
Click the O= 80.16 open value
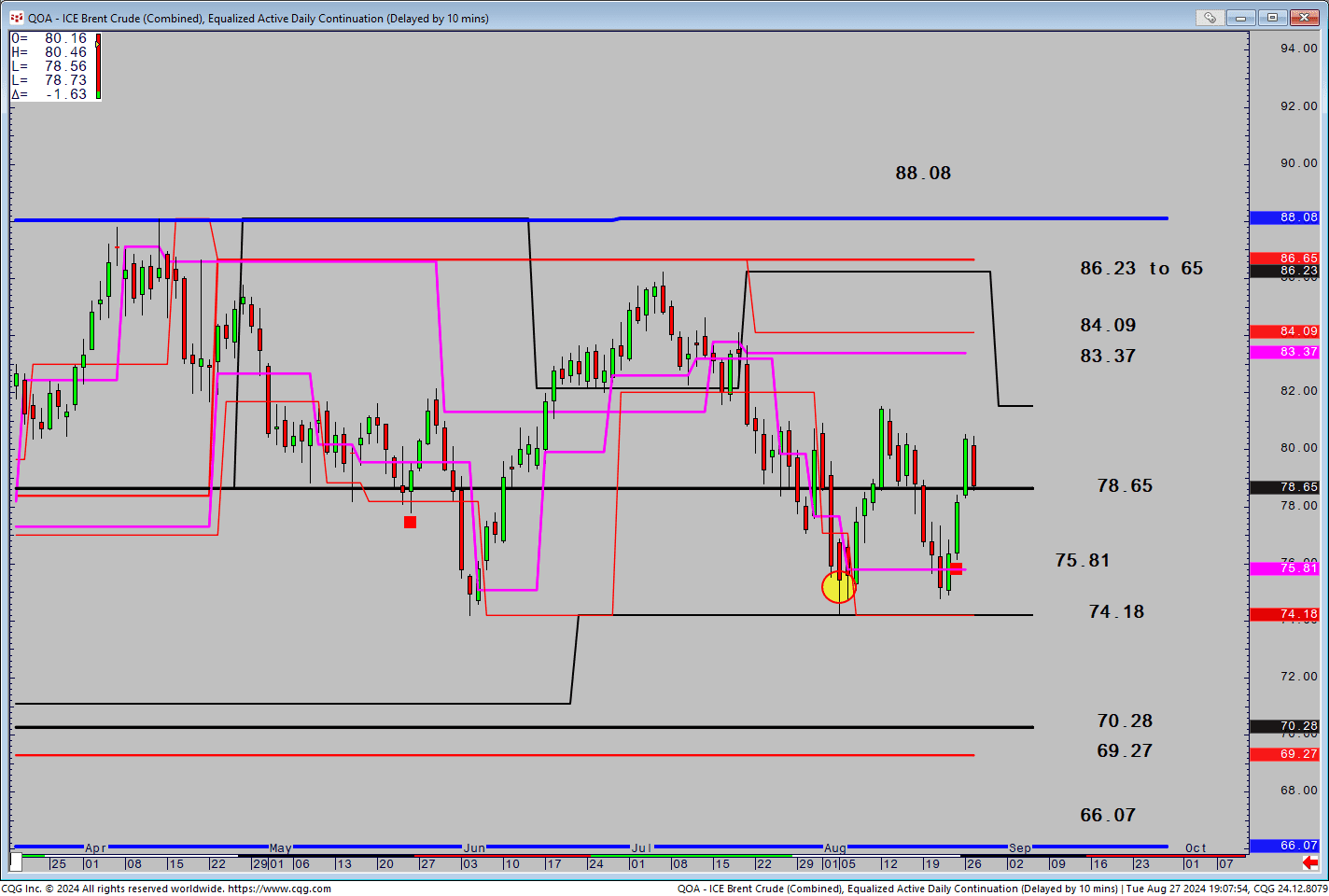click(x=49, y=38)
